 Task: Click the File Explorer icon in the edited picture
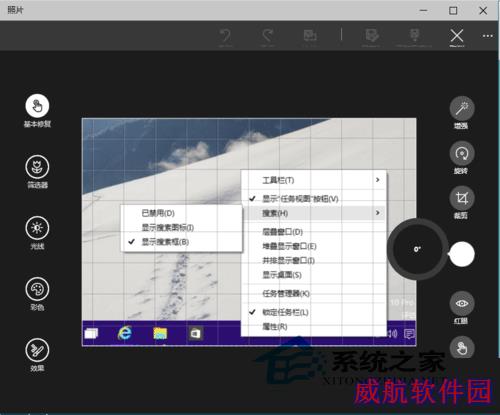(160, 333)
